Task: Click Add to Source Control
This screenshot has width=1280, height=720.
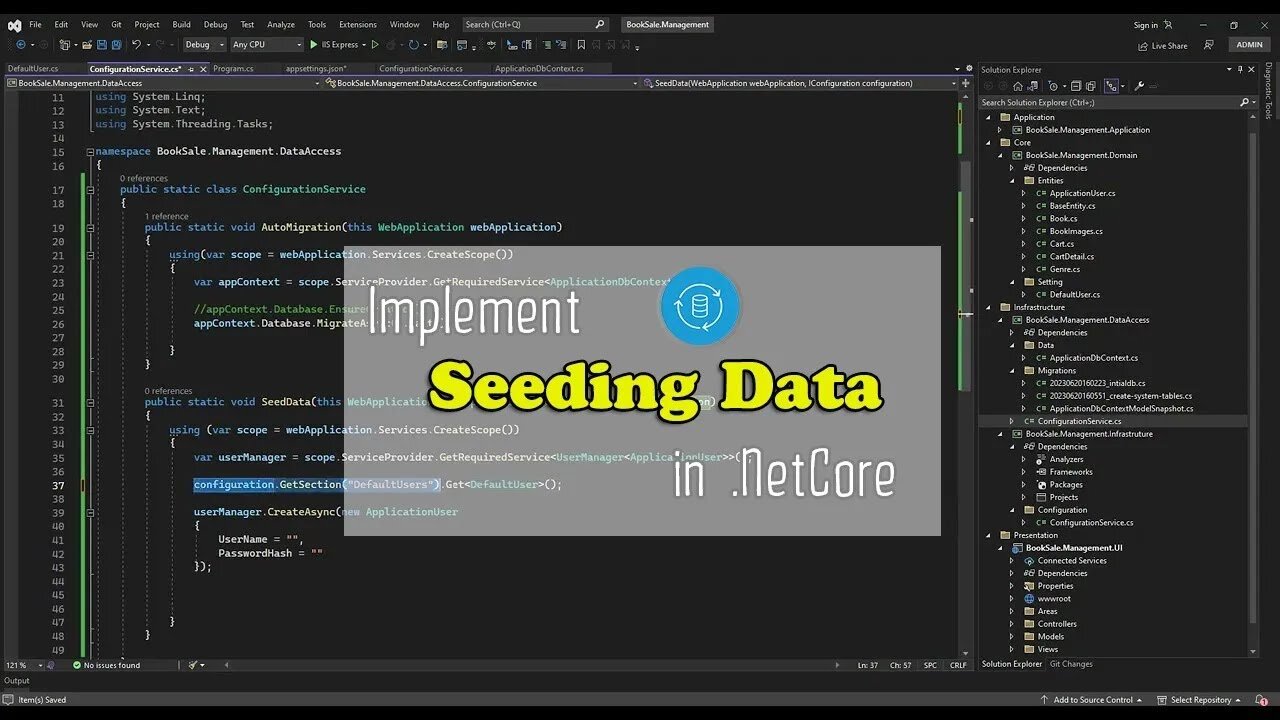Action: 1093,700
